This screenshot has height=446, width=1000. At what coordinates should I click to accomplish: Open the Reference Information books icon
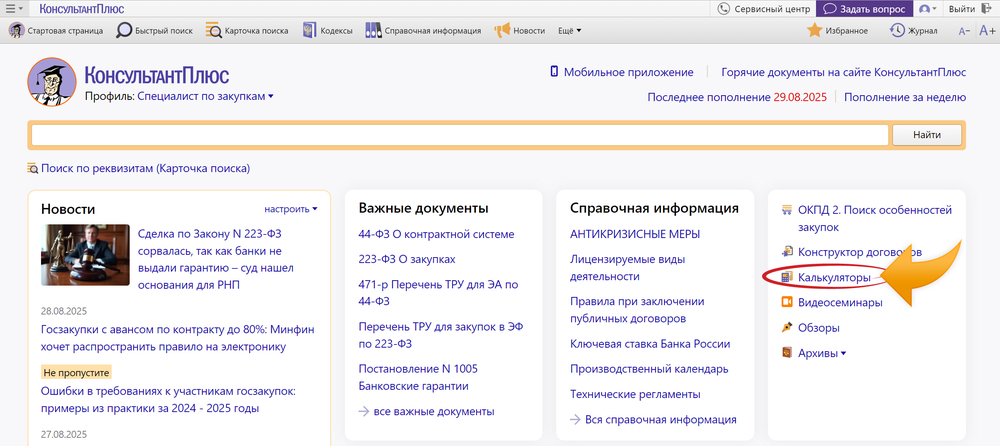coord(373,30)
